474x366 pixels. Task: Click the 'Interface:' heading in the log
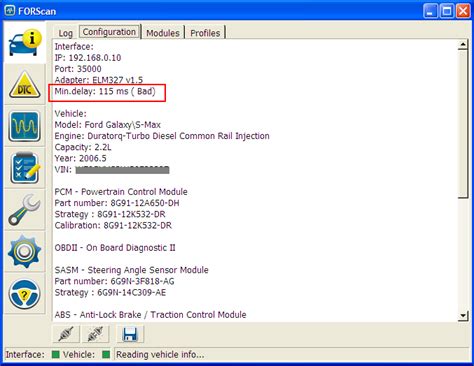[x=74, y=47]
